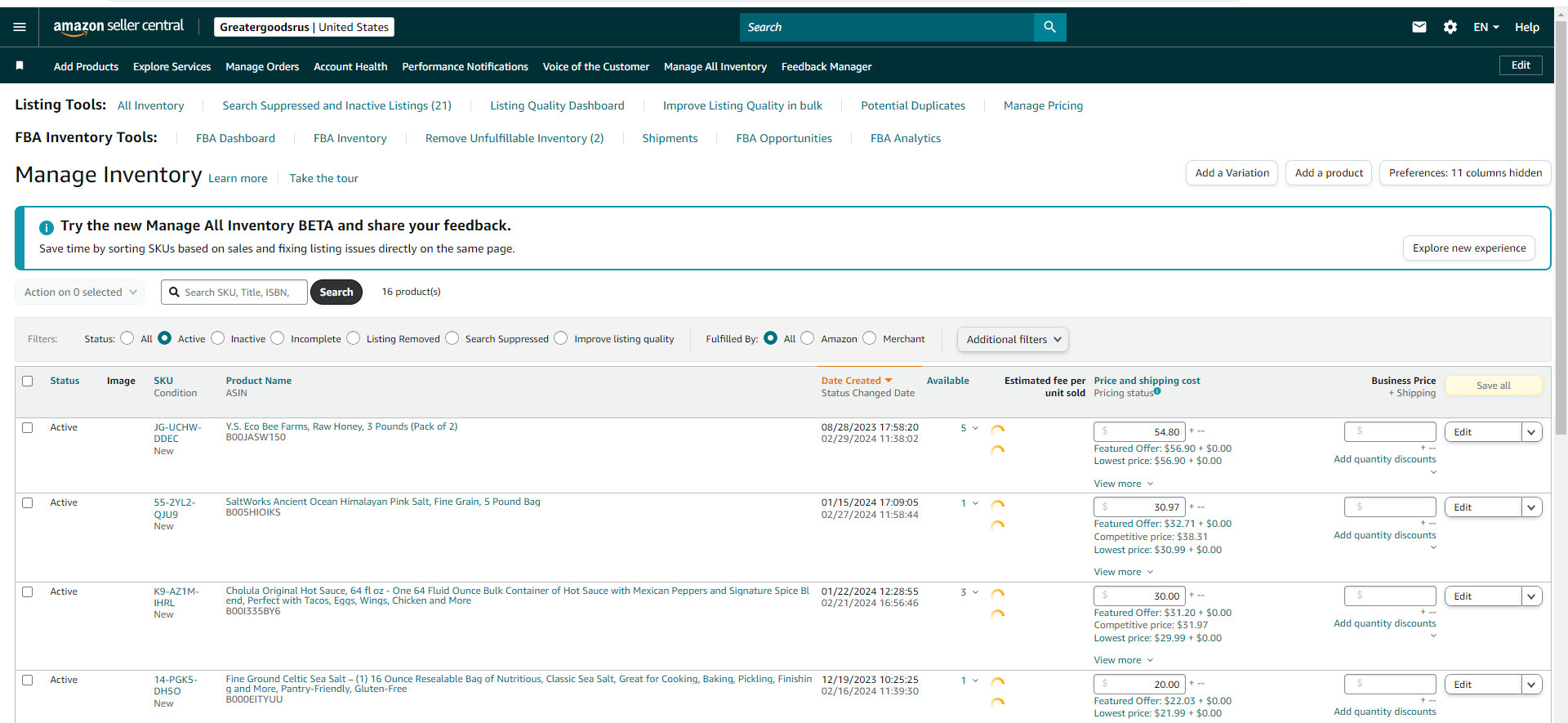1568x723 pixels.
Task: Select the Search Suppressed radio button
Action: pyautogui.click(x=452, y=338)
